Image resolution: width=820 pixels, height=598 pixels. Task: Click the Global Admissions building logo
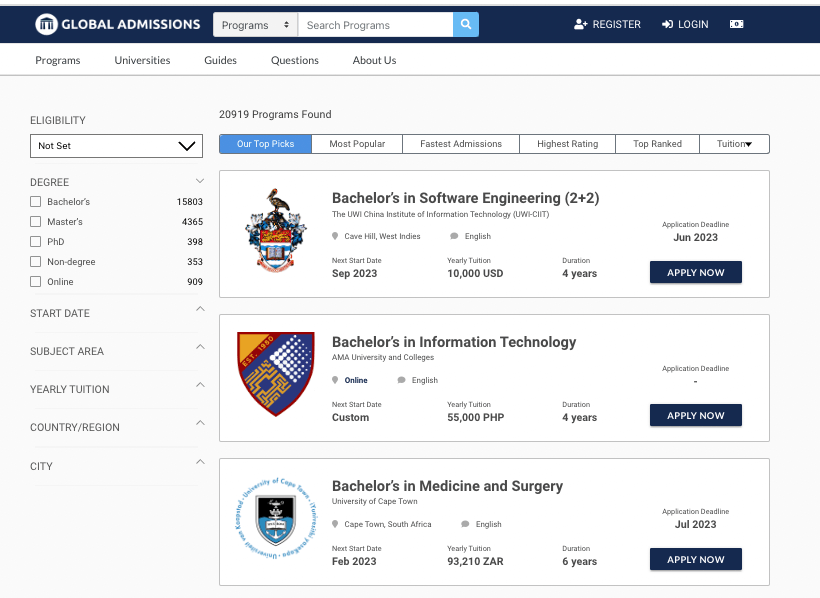point(46,24)
